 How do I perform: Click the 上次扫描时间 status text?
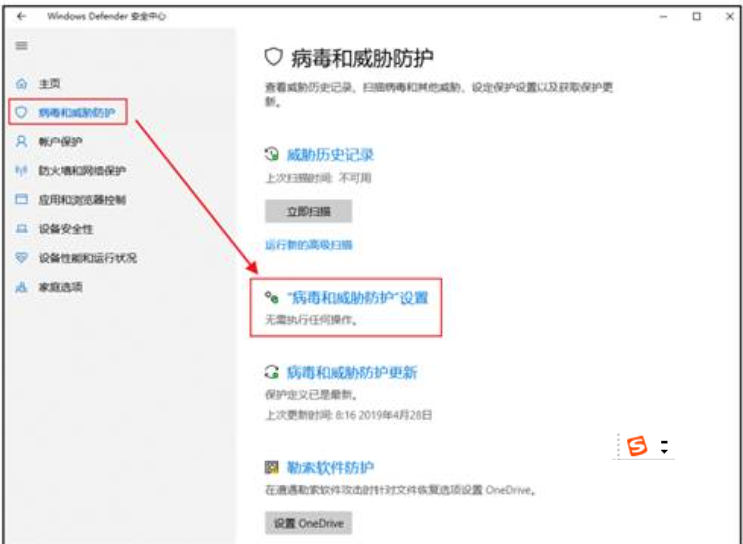318,178
